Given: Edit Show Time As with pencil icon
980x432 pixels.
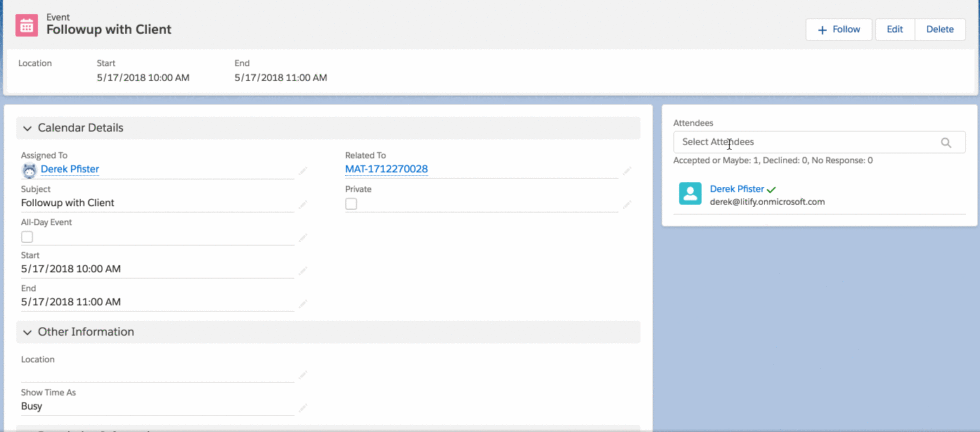Looking at the screenshot, I should click(302, 408).
